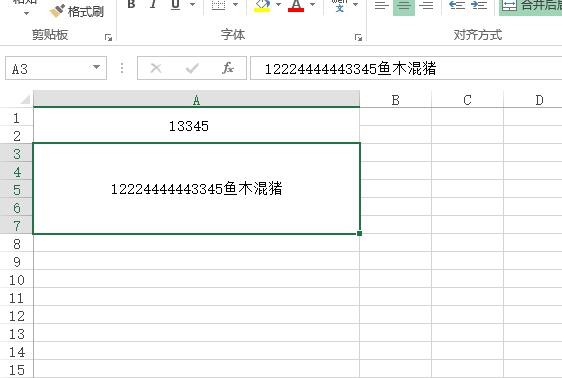Image resolution: width=562 pixels, height=378 pixels.
Task: Open the fill color dropdown arrow
Action: click(278, 5)
